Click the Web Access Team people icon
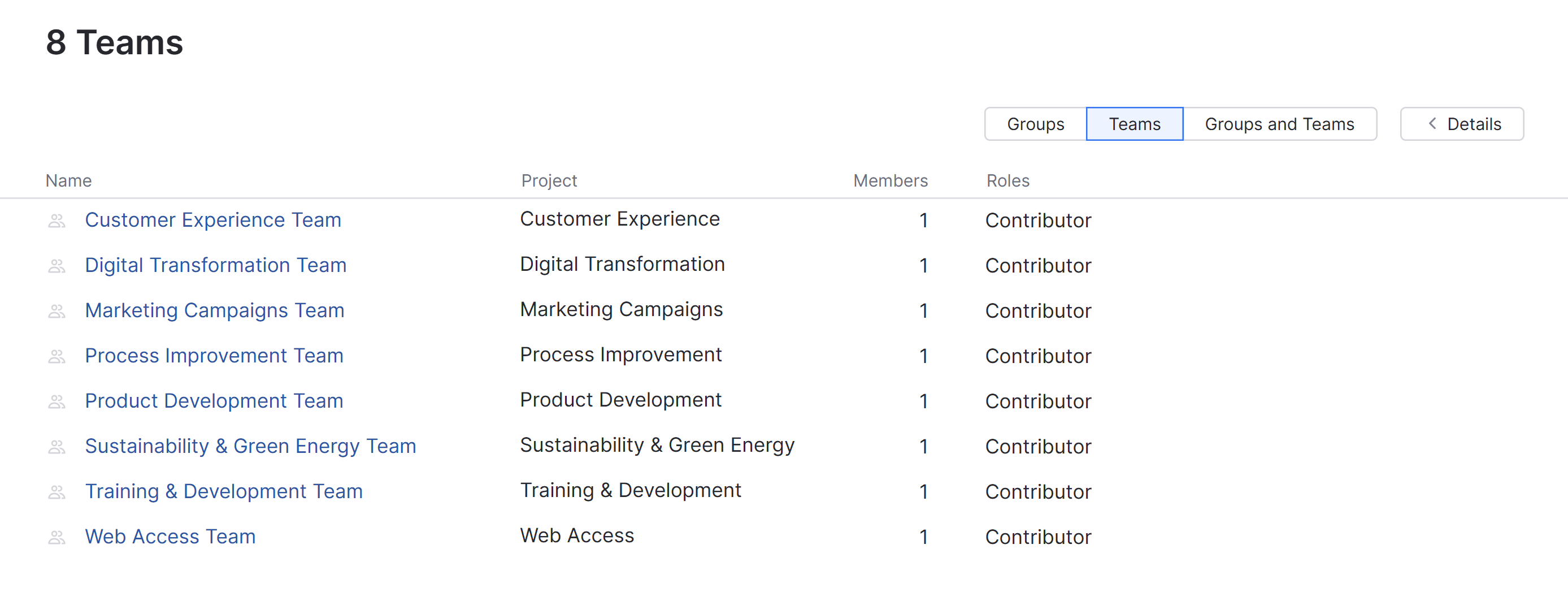 (57, 537)
